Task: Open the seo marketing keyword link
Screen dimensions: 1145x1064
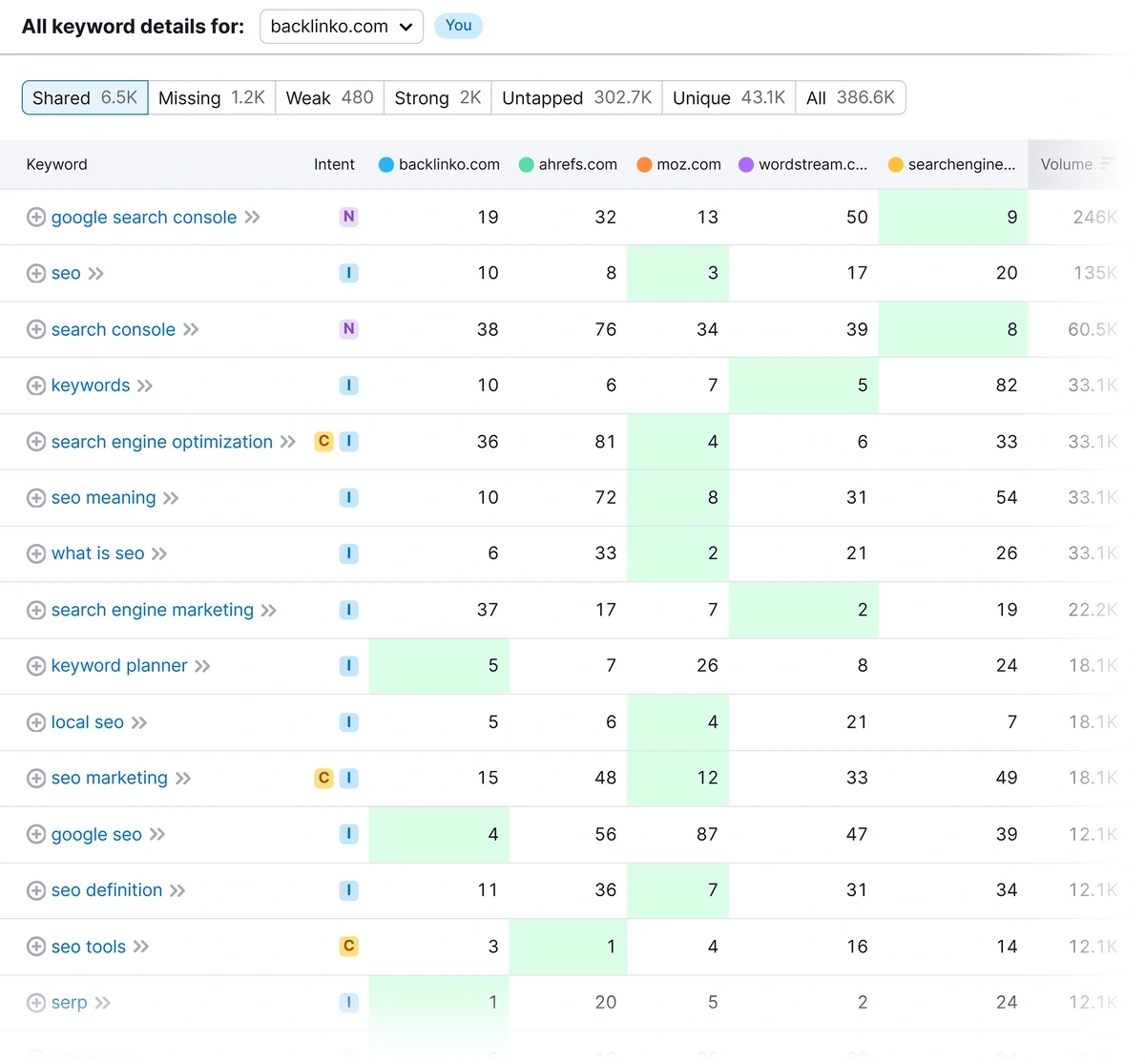Action: pyautogui.click(x=110, y=779)
